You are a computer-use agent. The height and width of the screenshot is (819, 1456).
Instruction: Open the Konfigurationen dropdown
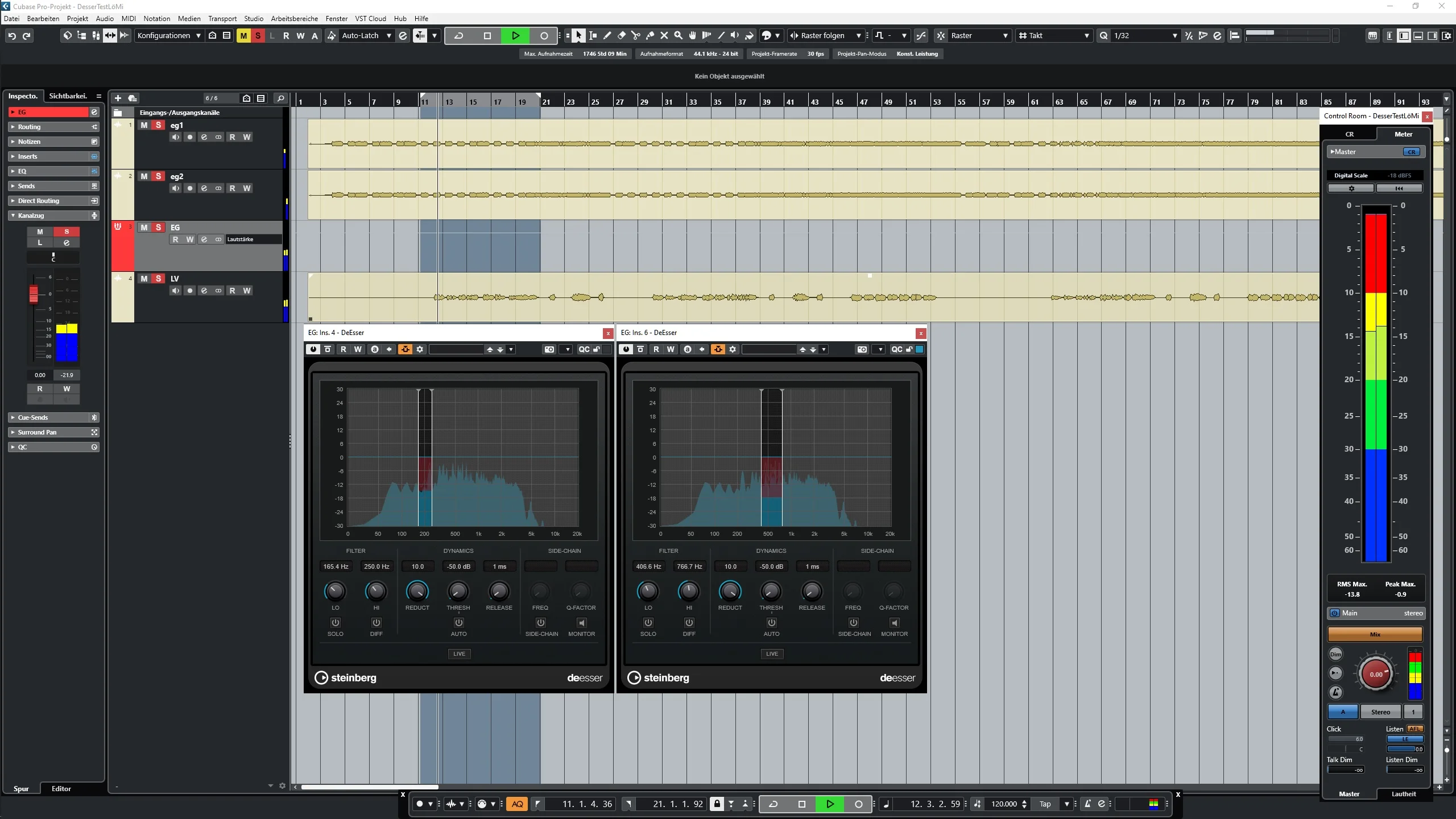pos(169,36)
